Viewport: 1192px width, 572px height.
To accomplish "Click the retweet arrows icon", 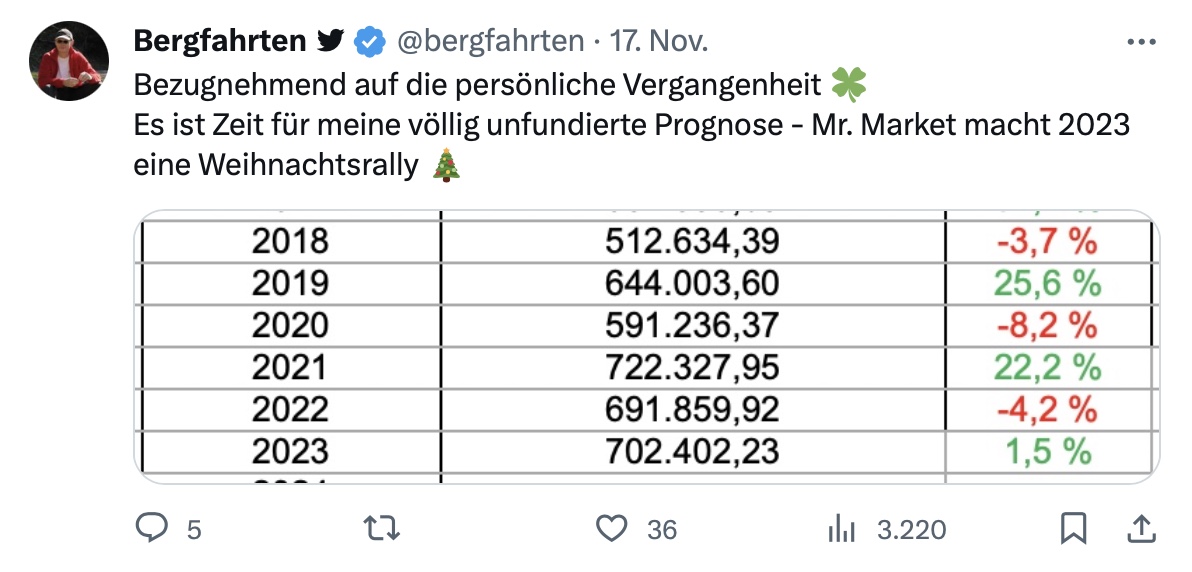I will tap(382, 528).
